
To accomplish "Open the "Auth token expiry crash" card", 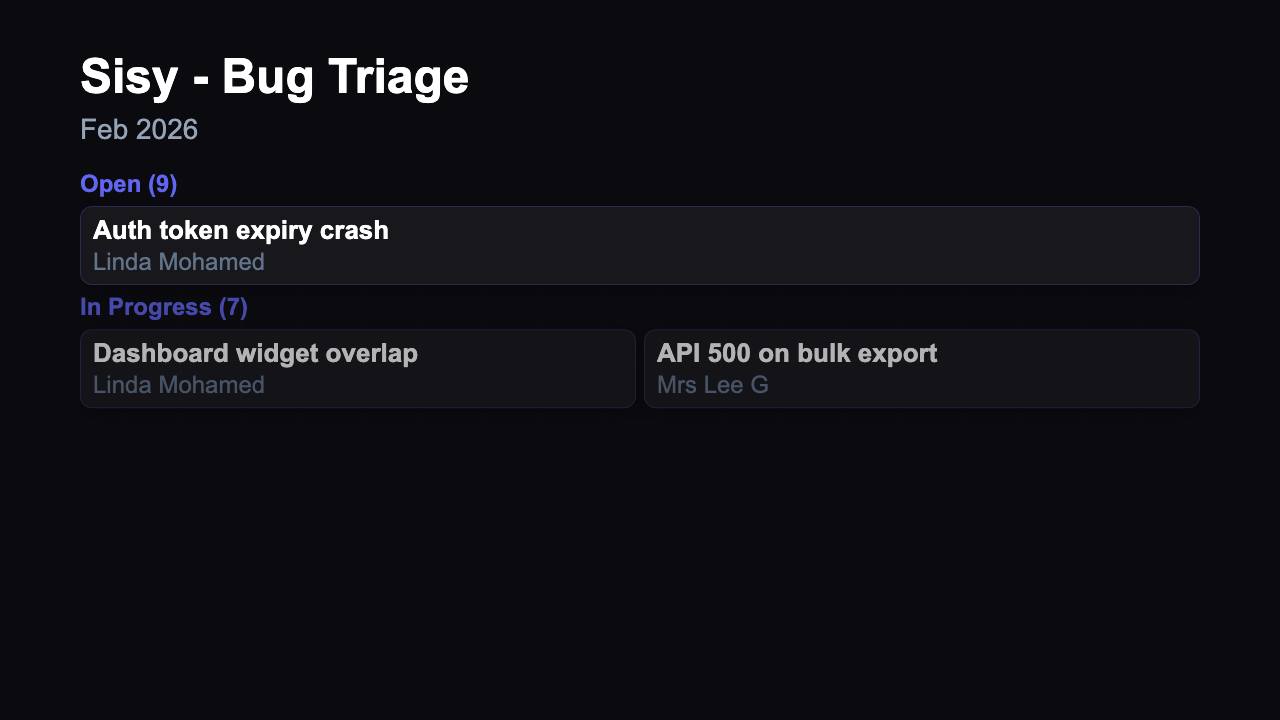I will (639, 245).
